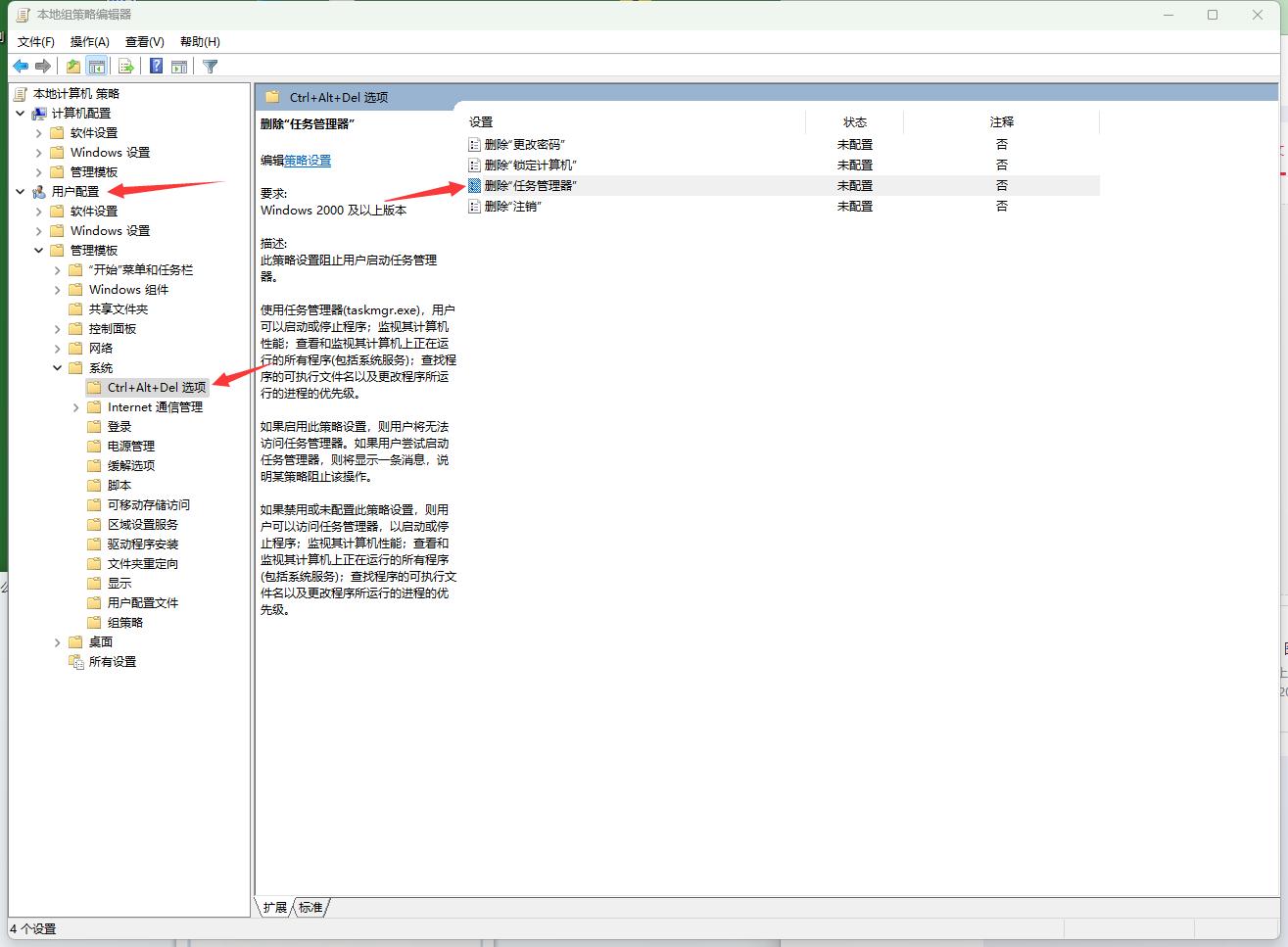Viewport: 1288px width, 947px height.
Task: Click the user icon beside 用户配置
Action: (39, 192)
